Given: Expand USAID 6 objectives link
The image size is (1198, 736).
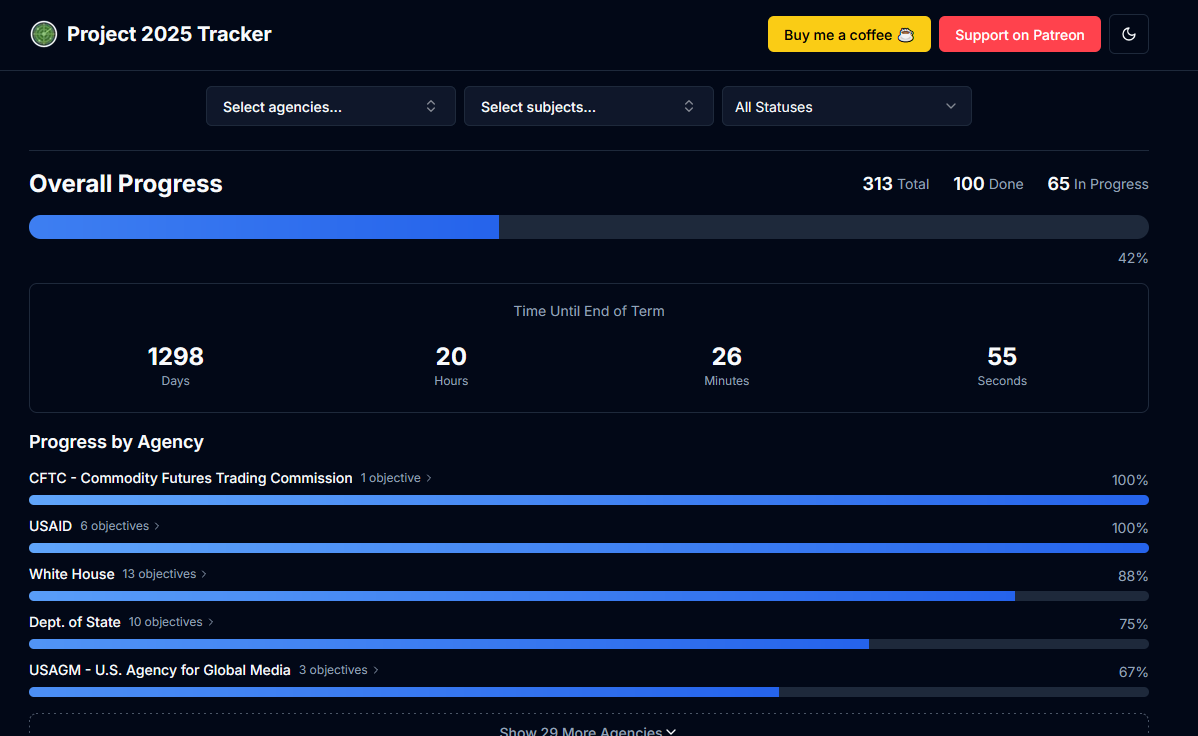Looking at the screenshot, I should point(120,526).
